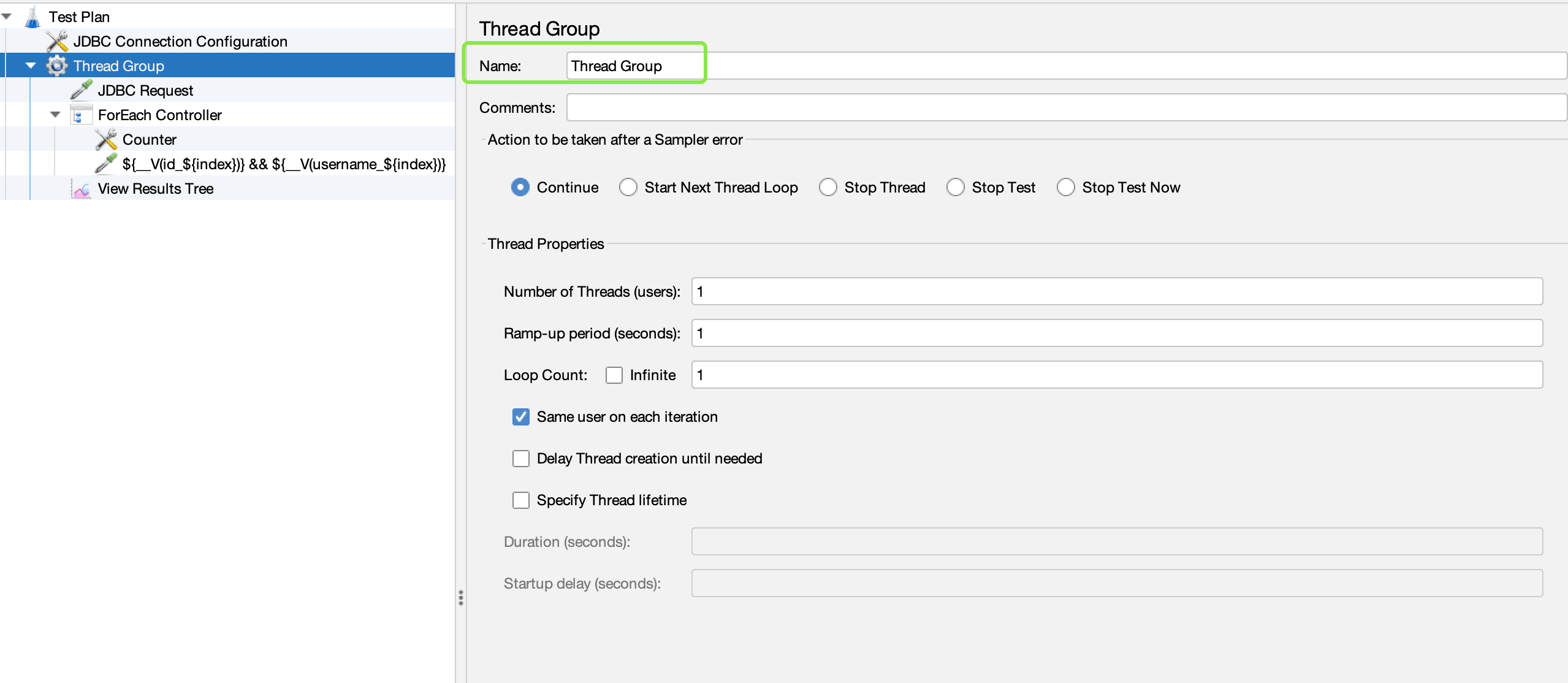Click the Test Plan flask icon
Image resolution: width=1568 pixels, height=683 pixels.
click(x=32, y=17)
